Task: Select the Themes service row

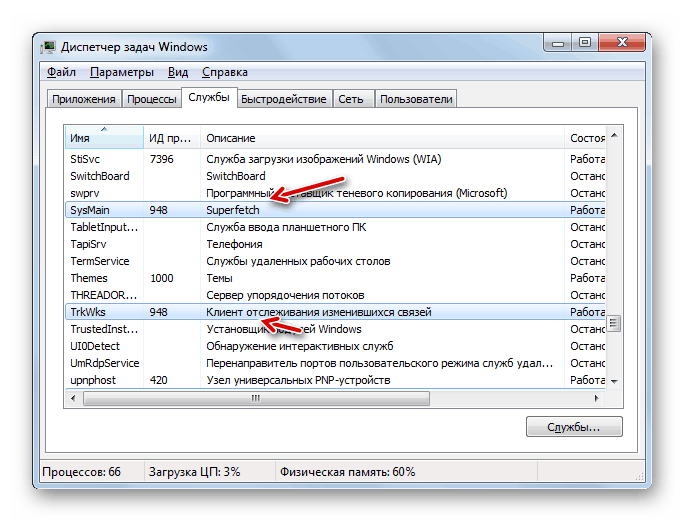Action: (335, 278)
